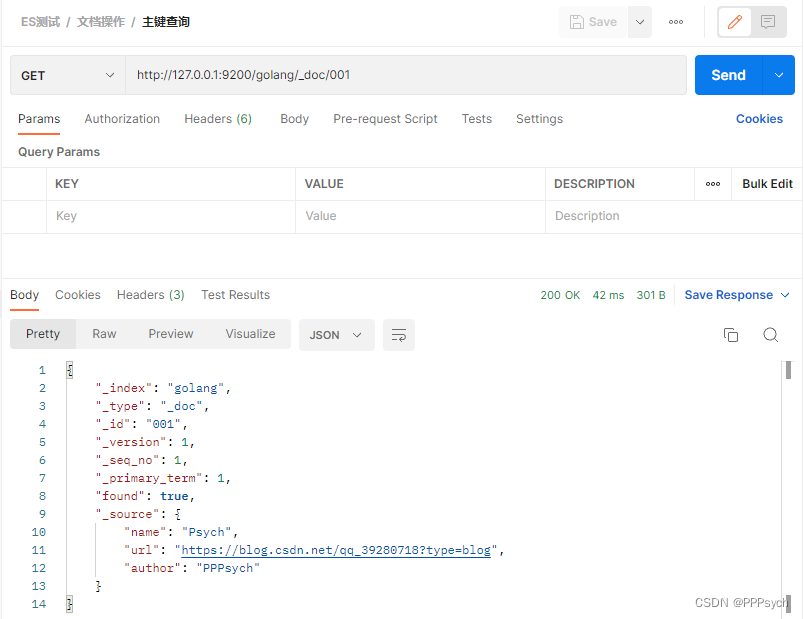804x619 pixels.
Task: Click the response vertical scrollbar
Action: pos(788,370)
